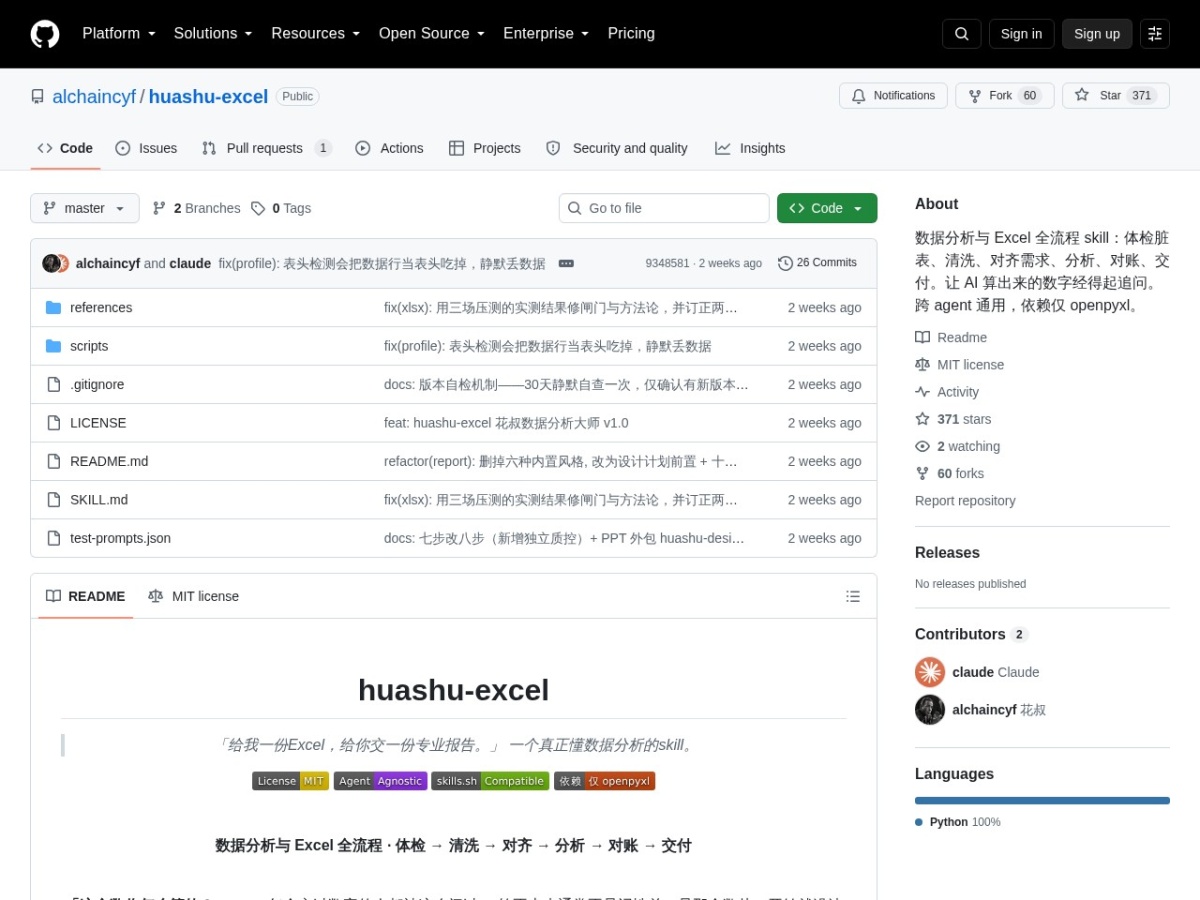Open the Contributors heading link
Viewport: 1200px width, 900px height.
point(971,634)
